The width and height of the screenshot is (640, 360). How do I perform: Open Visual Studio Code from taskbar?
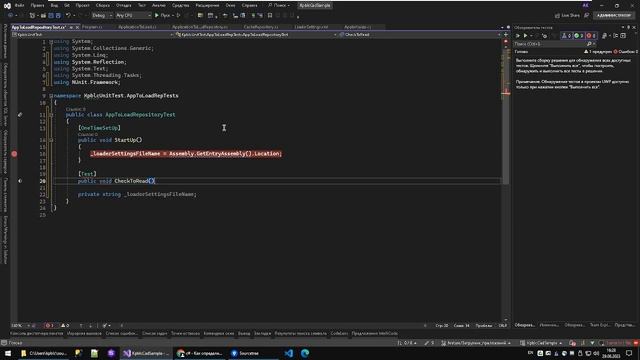(289, 353)
